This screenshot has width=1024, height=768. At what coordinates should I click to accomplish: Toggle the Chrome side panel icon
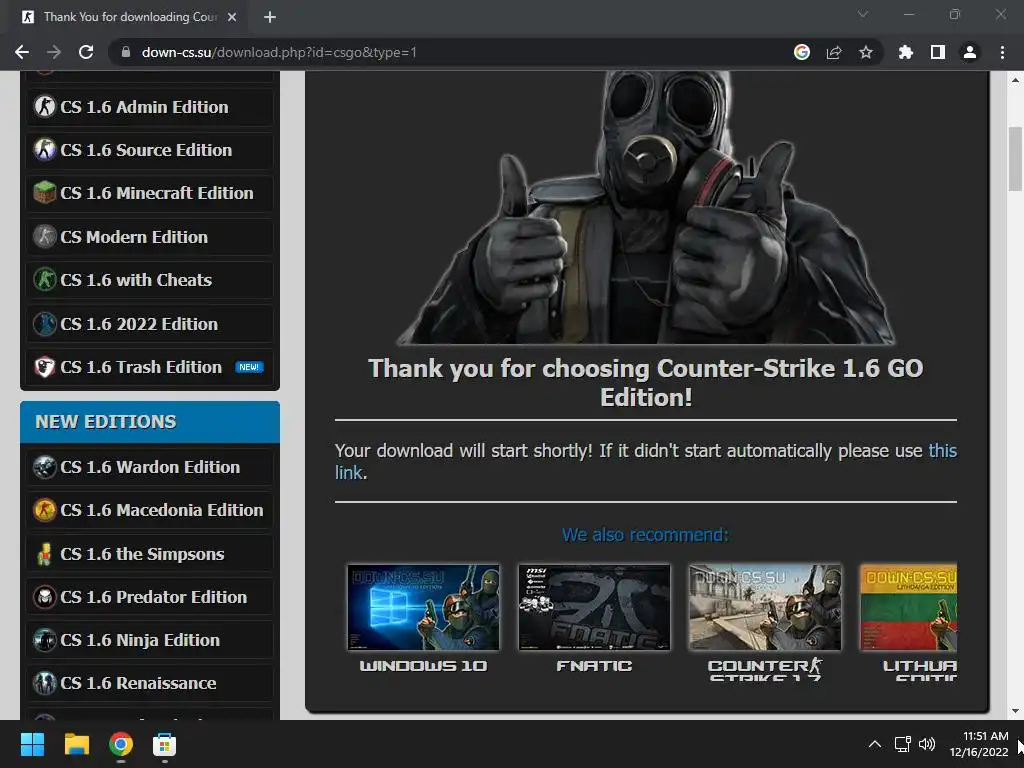click(x=938, y=52)
